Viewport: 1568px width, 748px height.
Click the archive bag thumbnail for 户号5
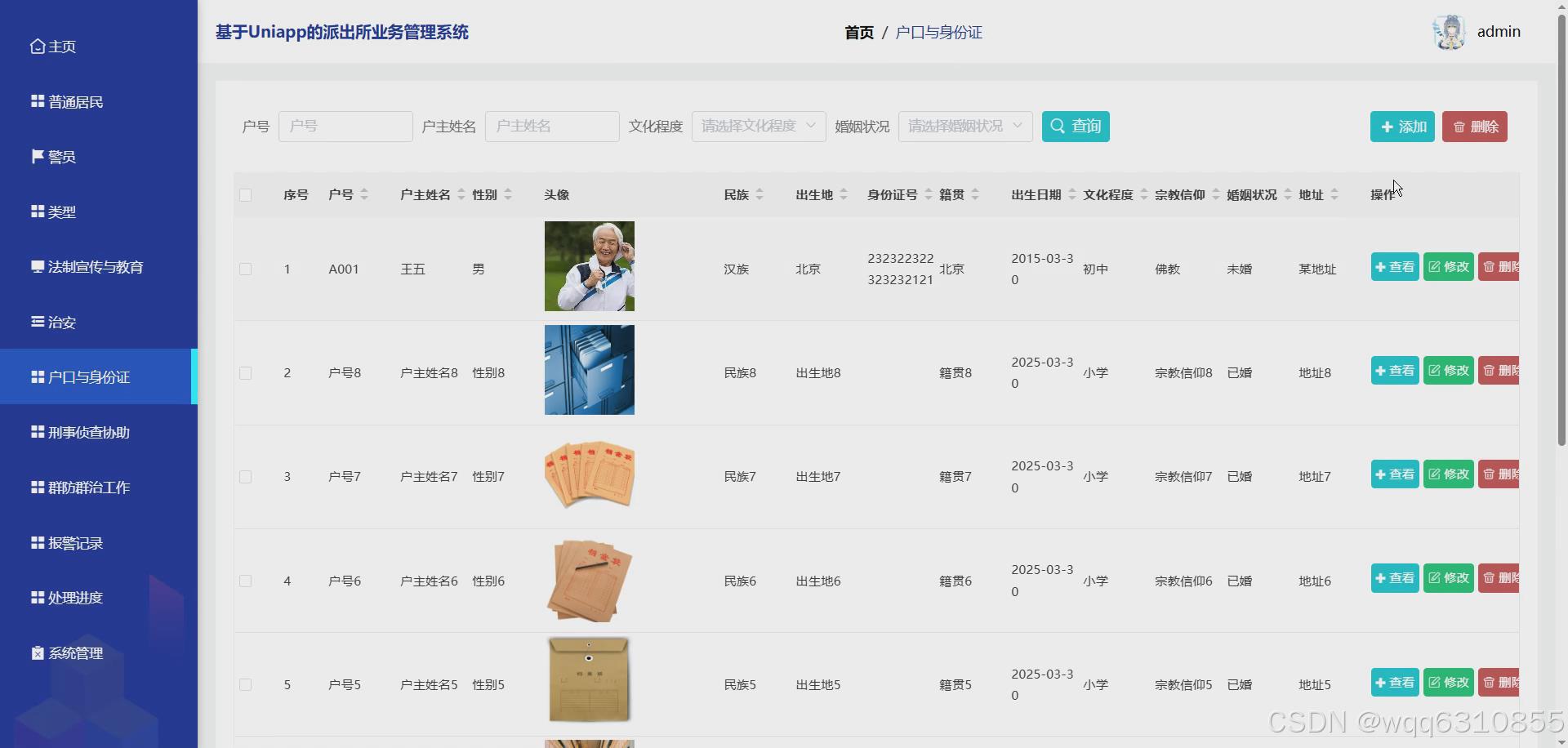point(590,680)
